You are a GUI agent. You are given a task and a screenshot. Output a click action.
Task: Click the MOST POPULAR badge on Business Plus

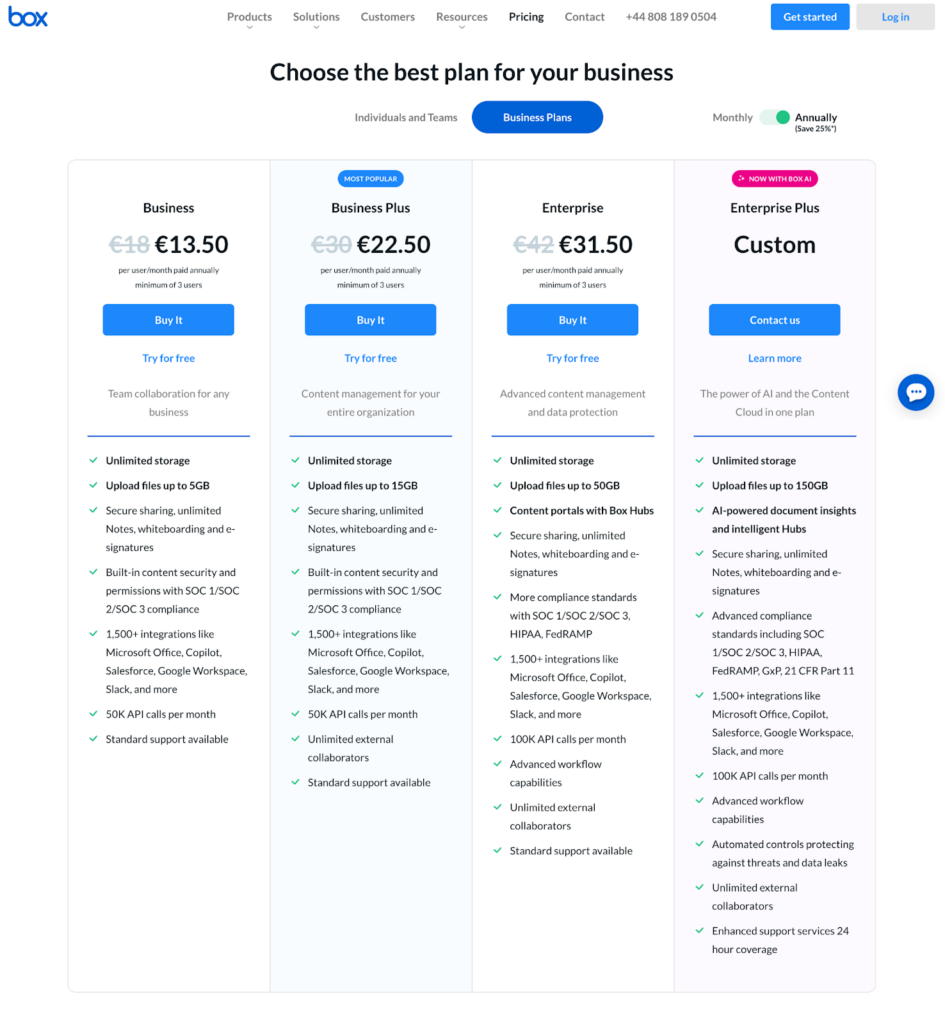(370, 178)
